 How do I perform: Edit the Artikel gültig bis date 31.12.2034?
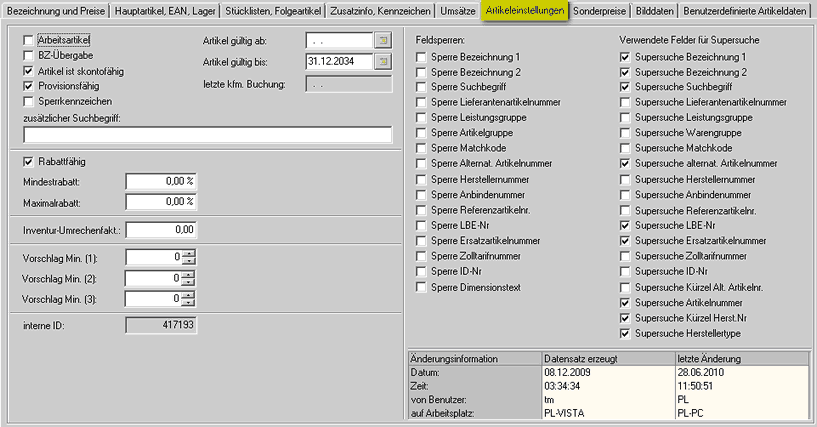tap(340, 61)
